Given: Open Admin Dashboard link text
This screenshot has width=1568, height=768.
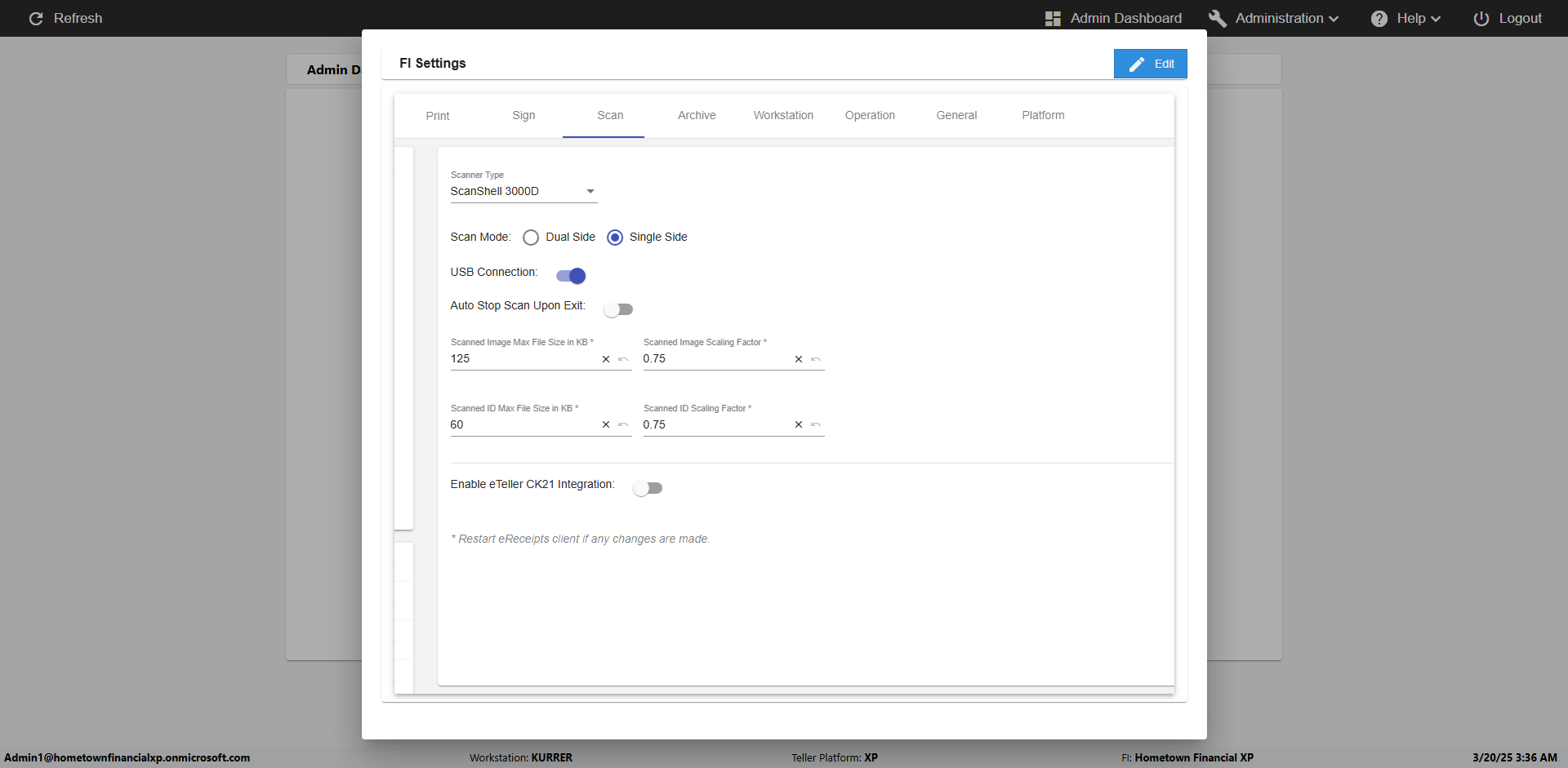Looking at the screenshot, I should [x=1125, y=18].
